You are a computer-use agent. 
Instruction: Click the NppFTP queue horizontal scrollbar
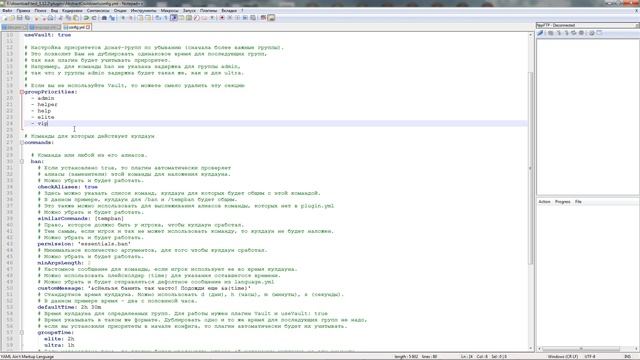pyautogui.click(x=581, y=349)
